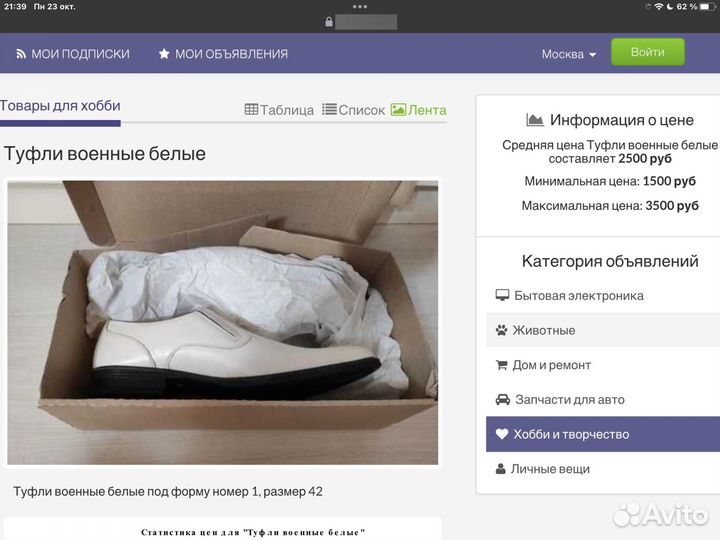Select Хобби и творчество category

603,434
